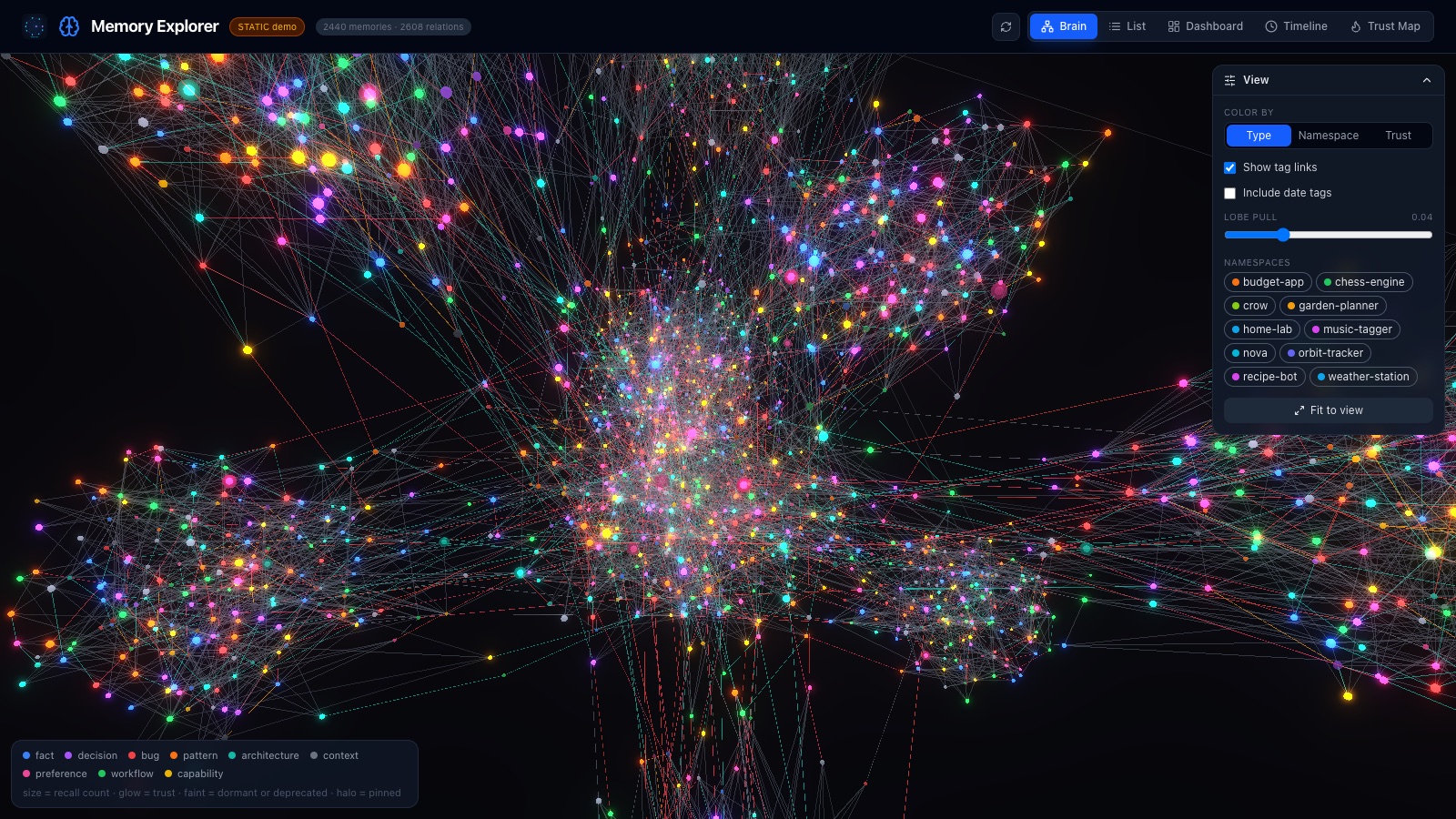
Task: Select the orbit-tracker namespace chip
Action: tap(1325, 353)
